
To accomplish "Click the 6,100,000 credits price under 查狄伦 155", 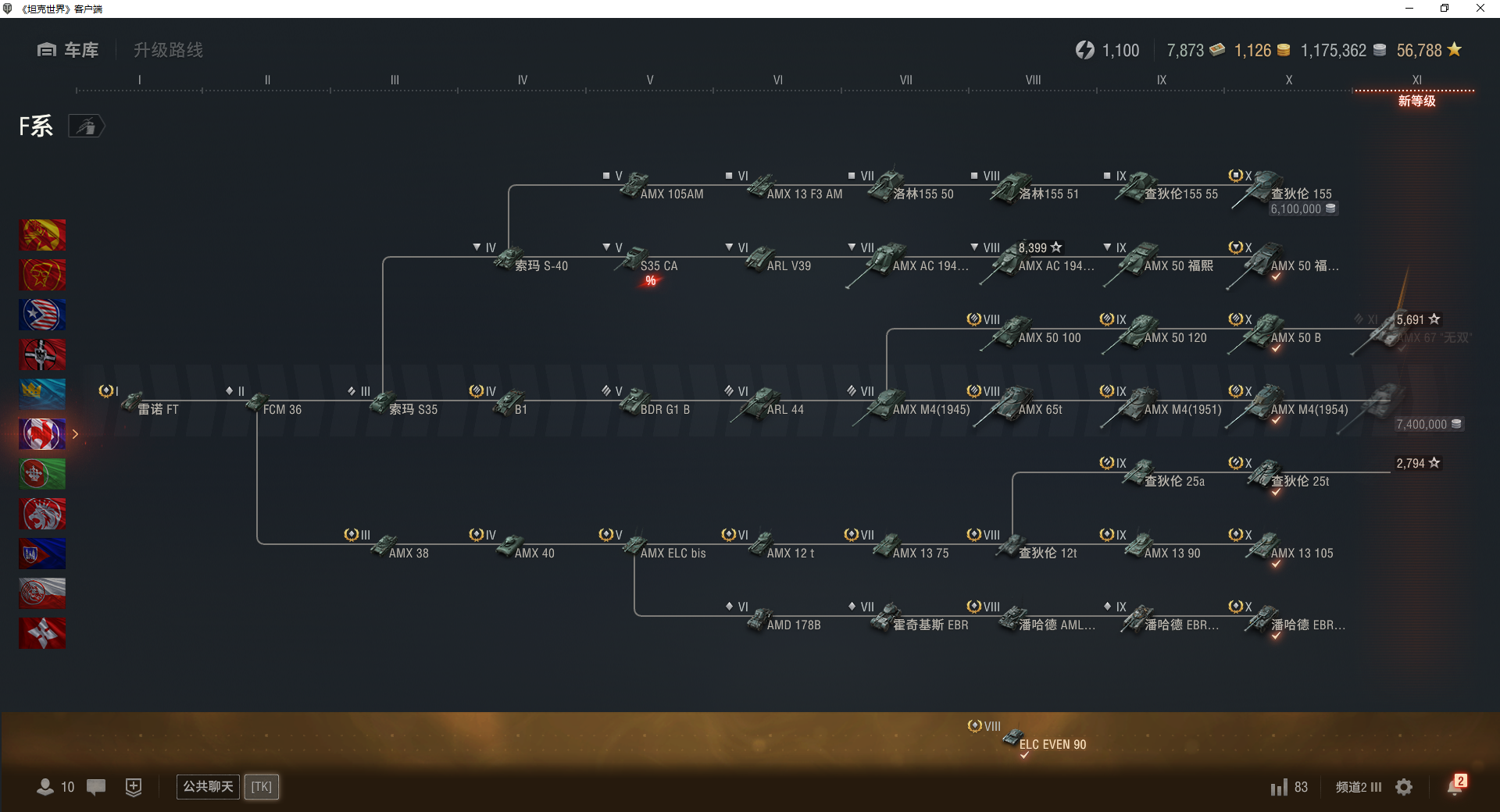I will coord(1303,208).
